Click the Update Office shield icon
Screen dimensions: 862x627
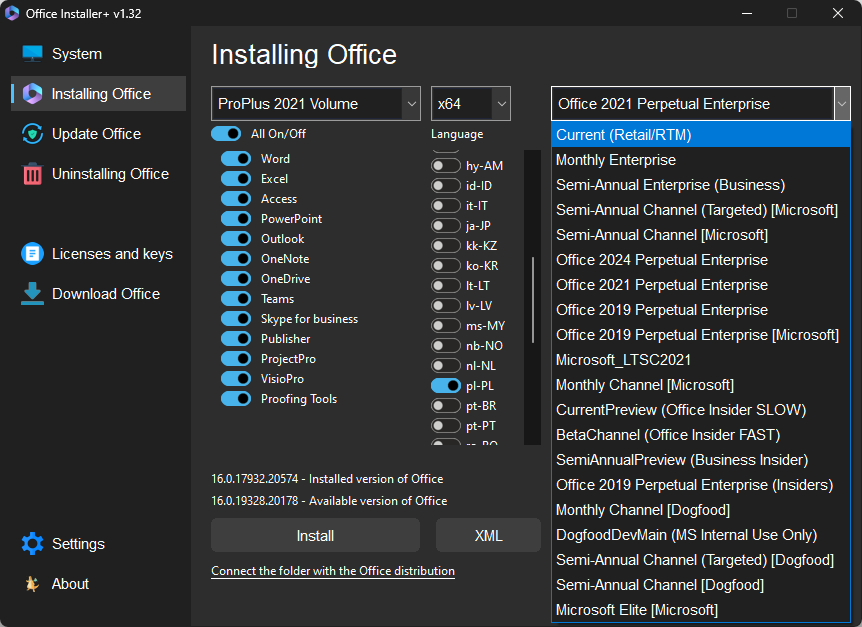[32, 134]
